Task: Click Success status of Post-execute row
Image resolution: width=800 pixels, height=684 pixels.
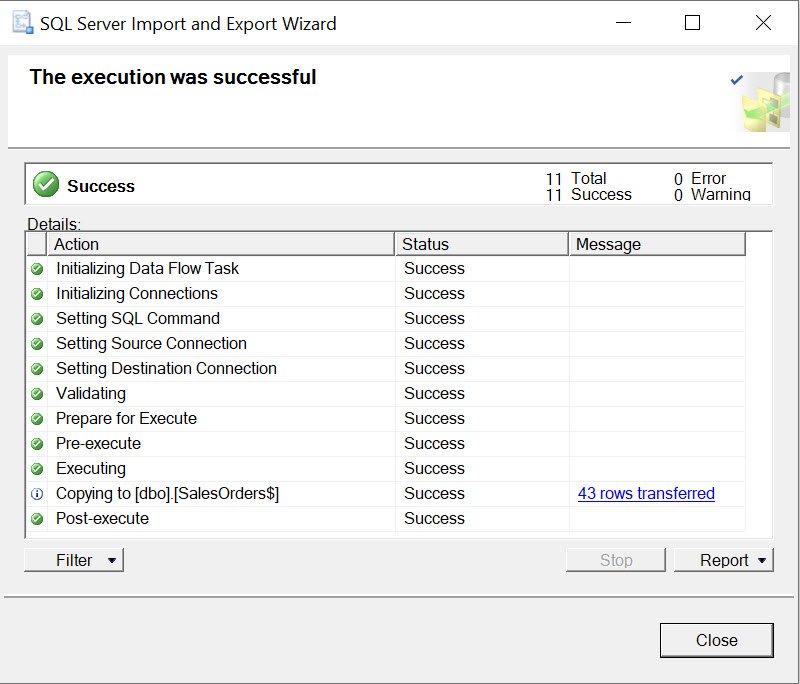Action: pos(434,518)
